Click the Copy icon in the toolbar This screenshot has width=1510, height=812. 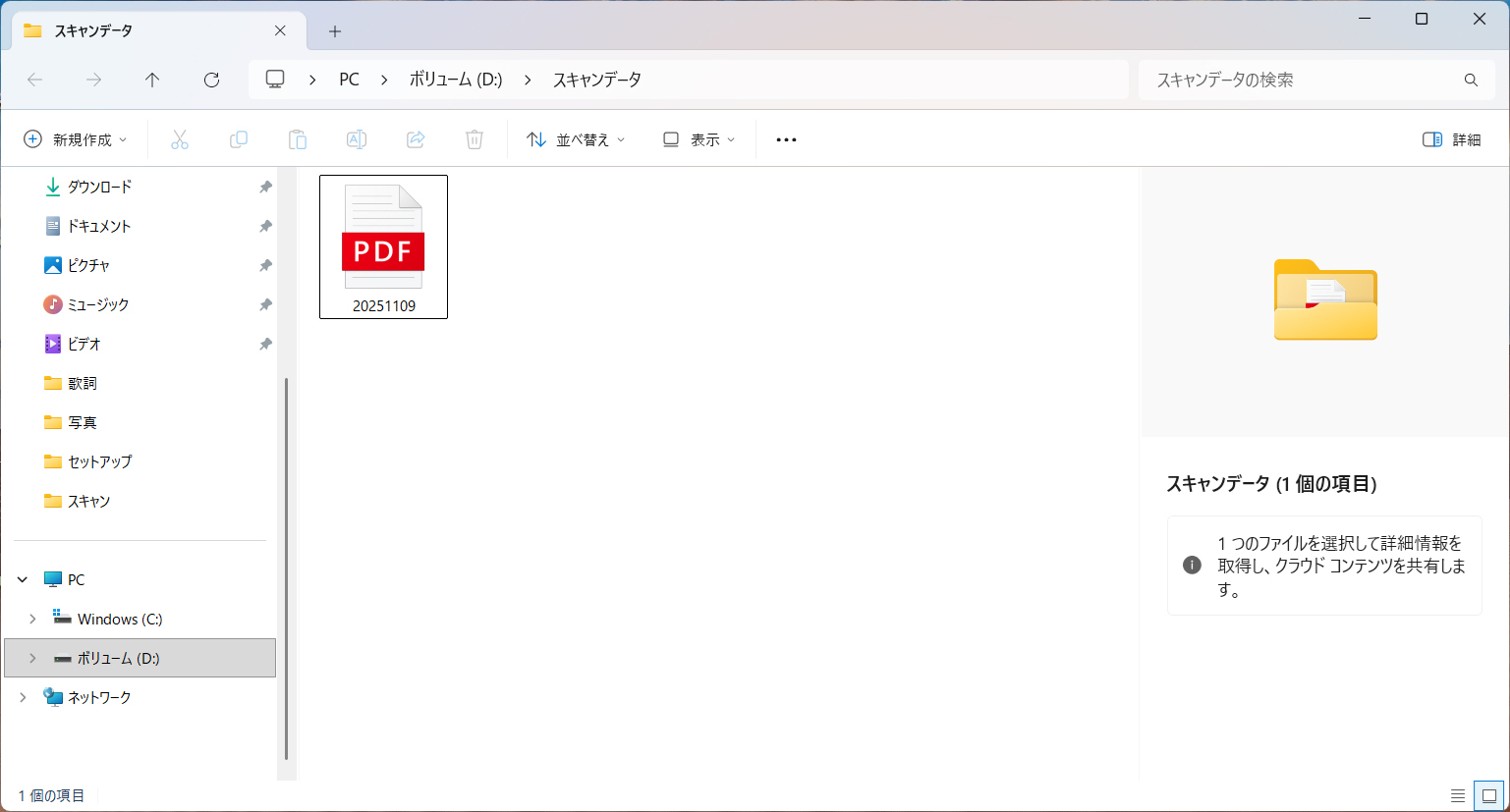(x=239, y=138)
